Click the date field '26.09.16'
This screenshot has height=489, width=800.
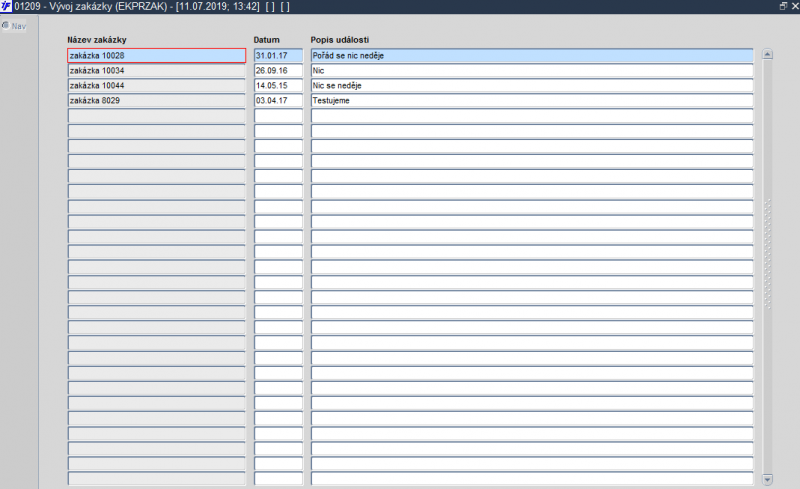[x=279, y=70]
